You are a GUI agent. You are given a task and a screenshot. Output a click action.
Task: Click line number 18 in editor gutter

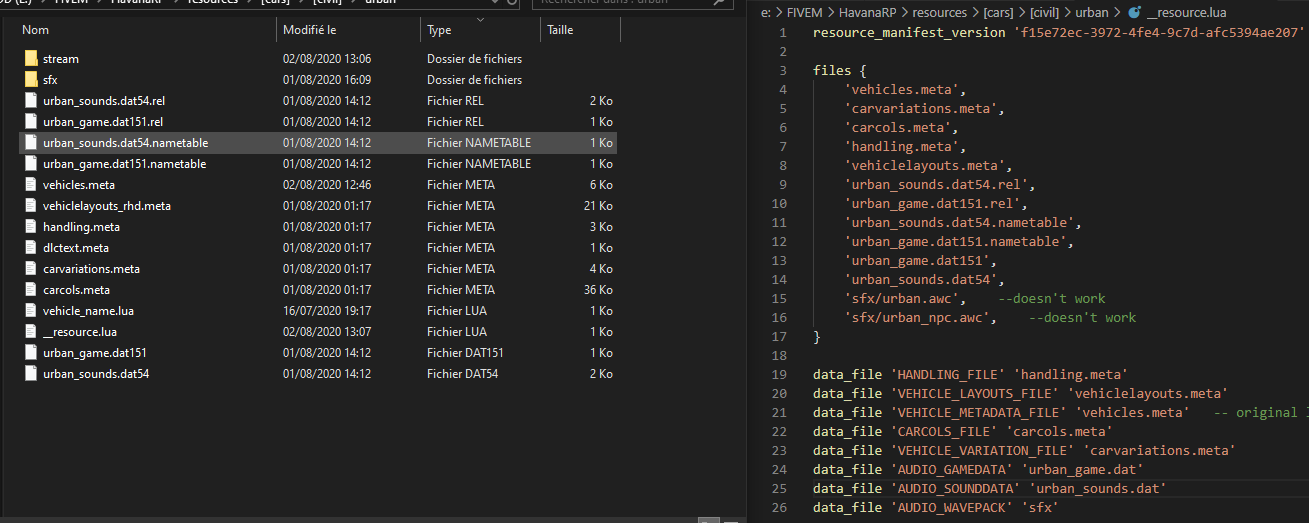[780, 355]
